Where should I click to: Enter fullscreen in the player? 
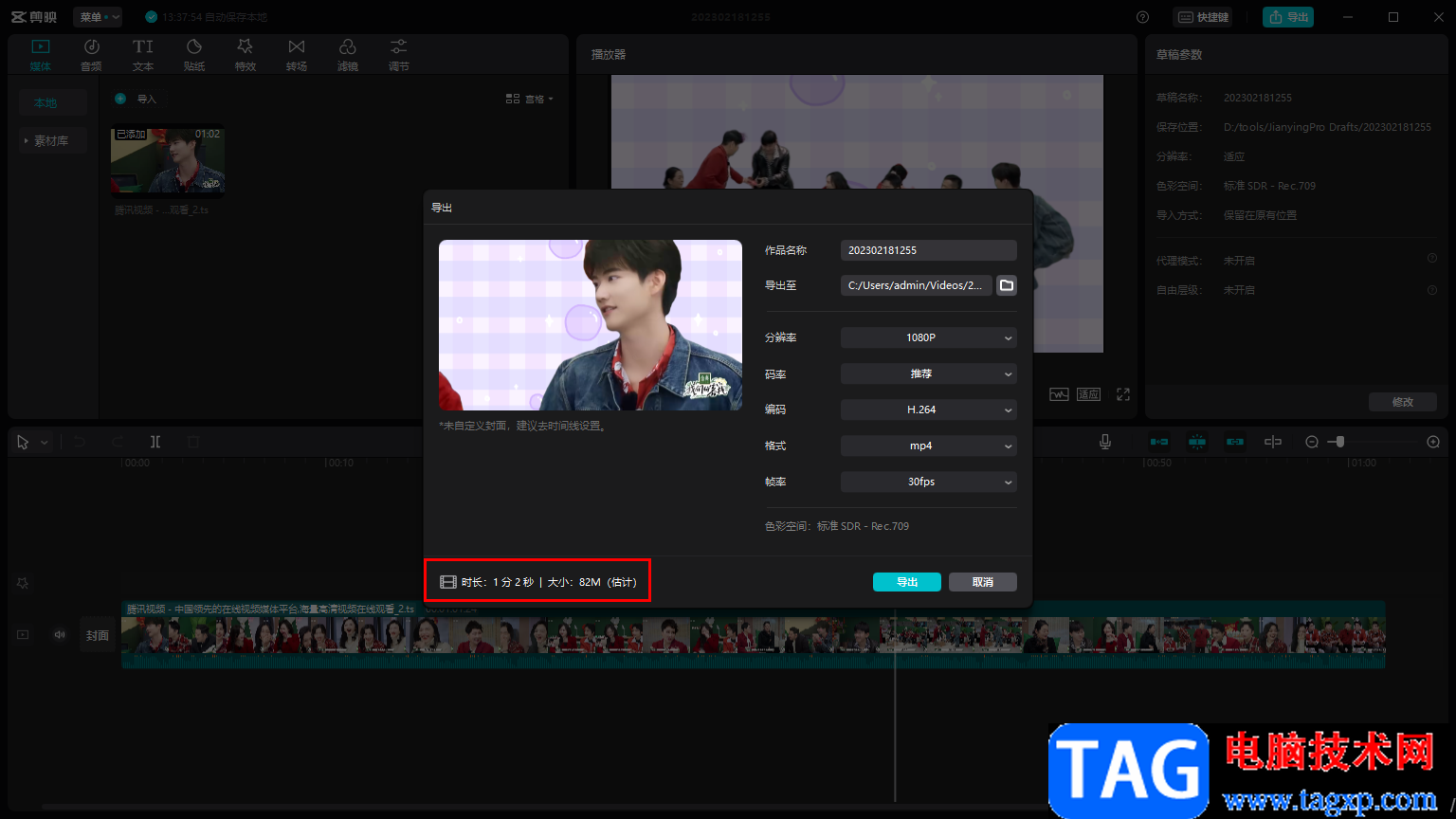pos(1123,394)
